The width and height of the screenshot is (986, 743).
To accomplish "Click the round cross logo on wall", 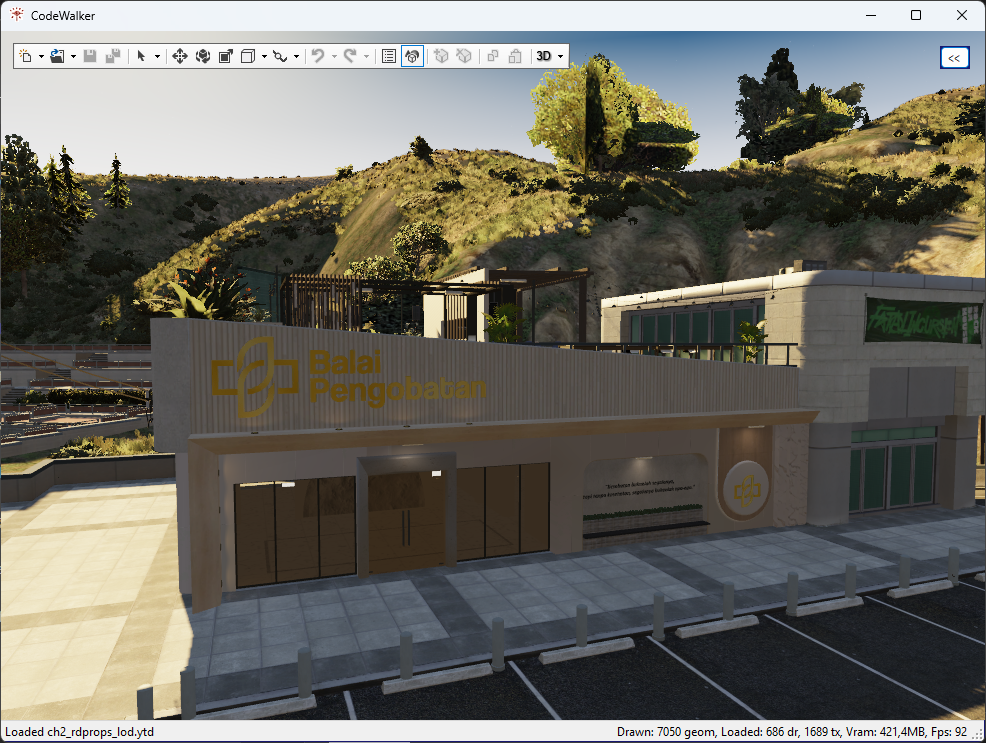I will click(x=746, y=490).
